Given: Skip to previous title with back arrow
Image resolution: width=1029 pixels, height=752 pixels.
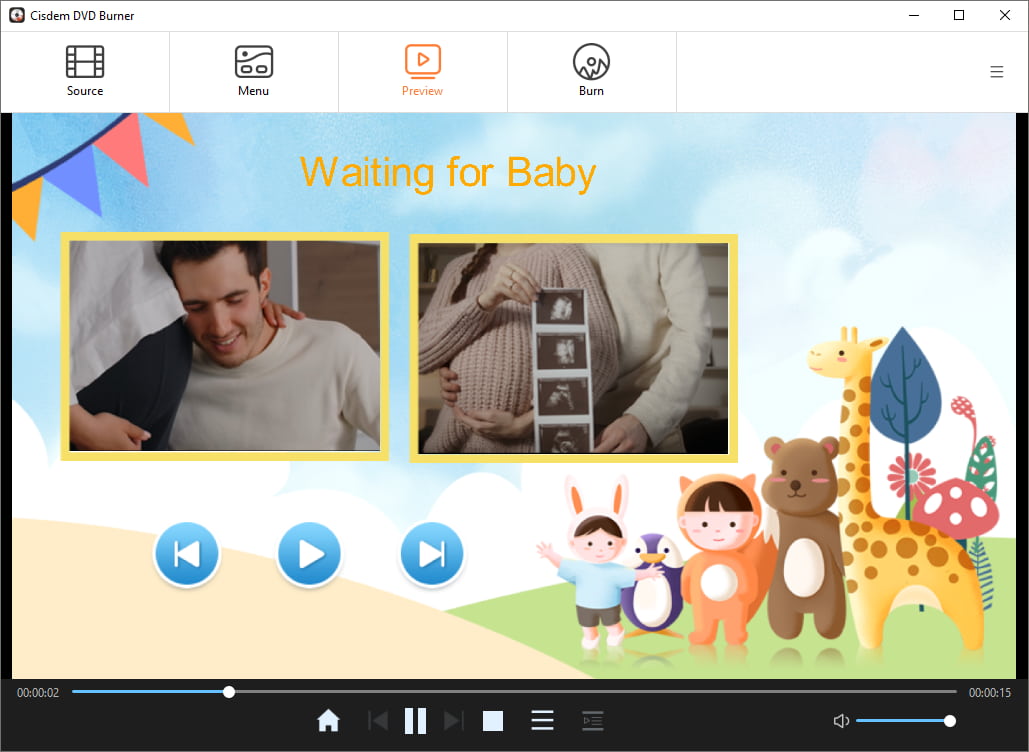Looking at the screenshot, I should [x=378, y=720].
